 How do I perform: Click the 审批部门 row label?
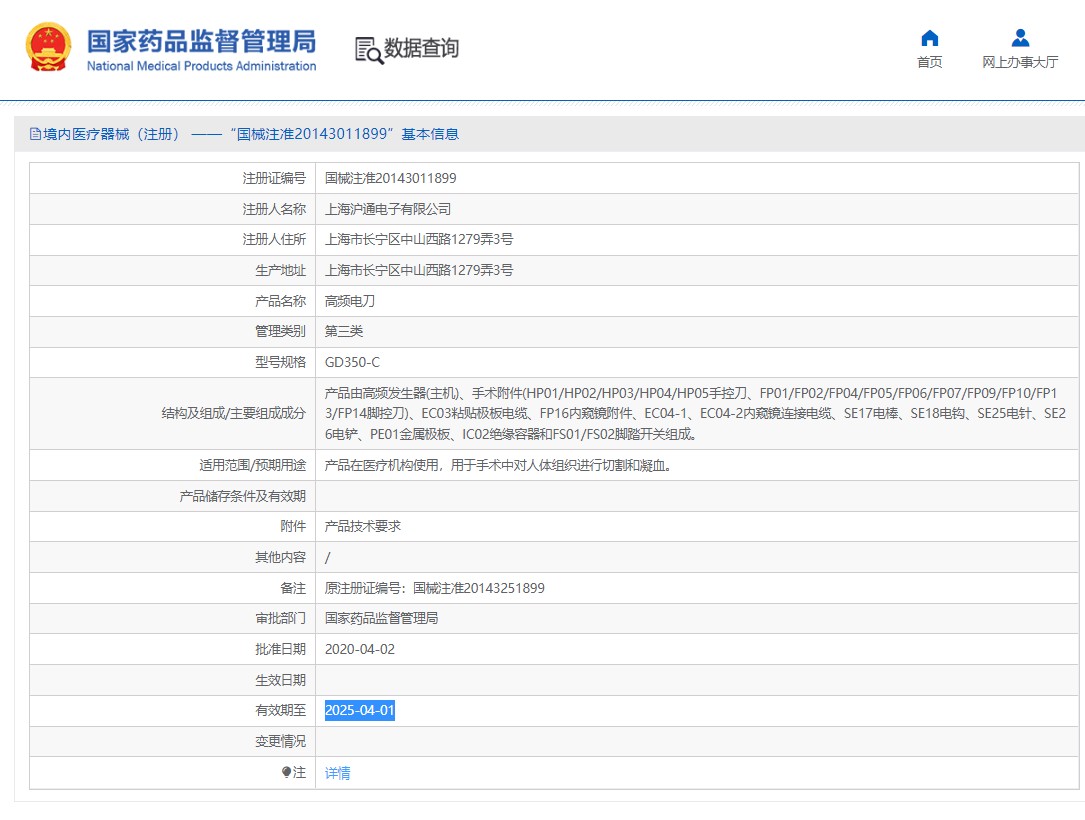click(x=280, y=619)
